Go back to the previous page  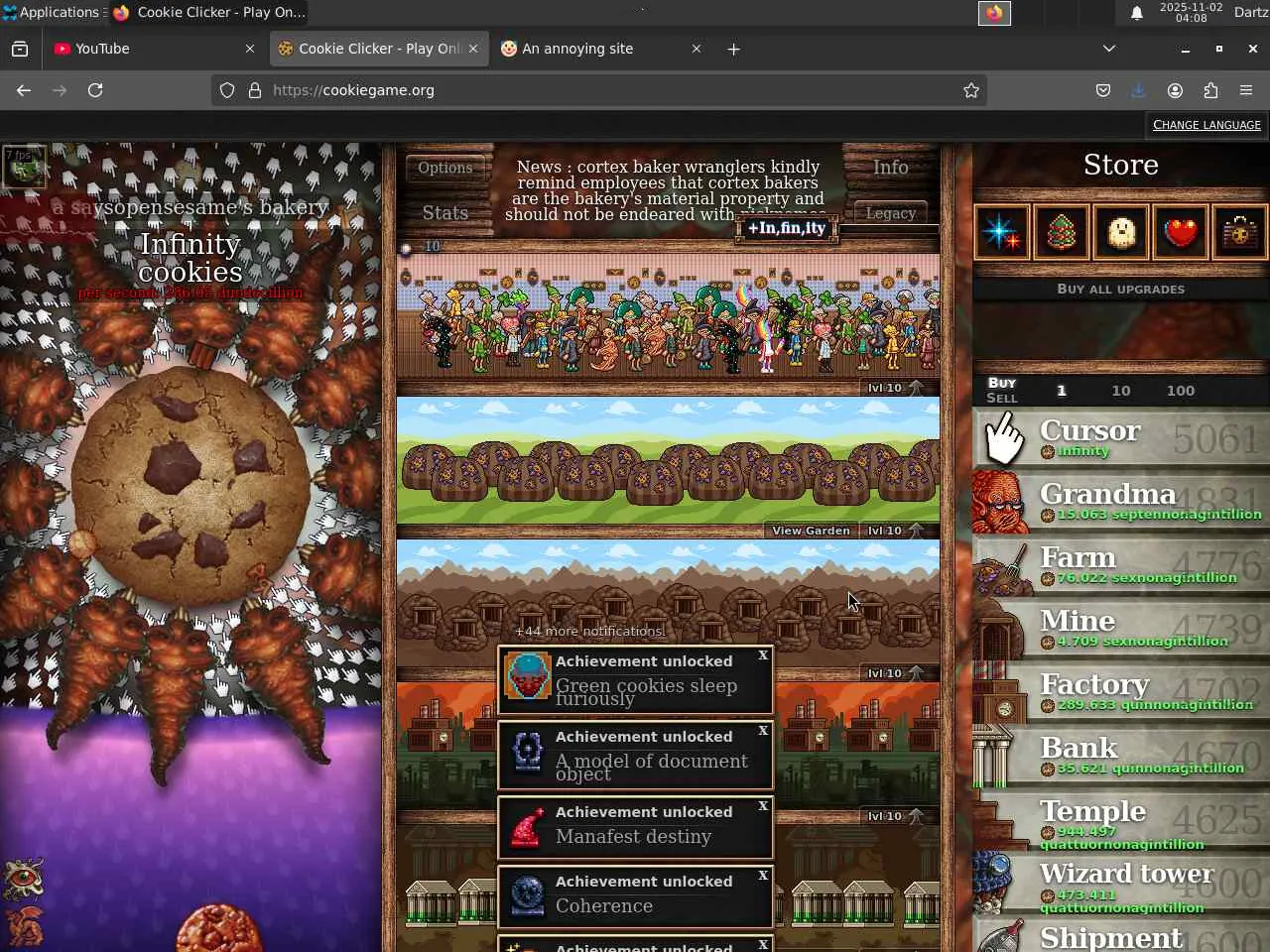24,90
